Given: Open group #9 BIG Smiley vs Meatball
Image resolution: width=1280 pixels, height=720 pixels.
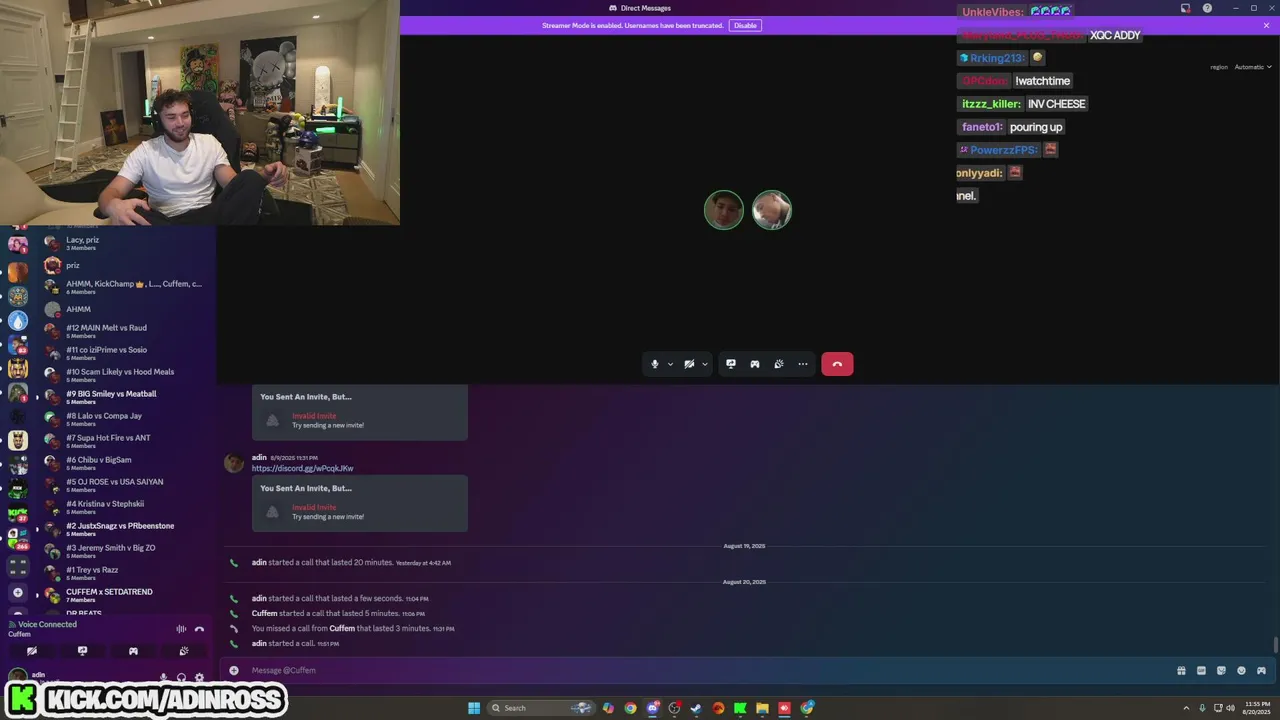Looking at the screenshot, I should point(125,397).
